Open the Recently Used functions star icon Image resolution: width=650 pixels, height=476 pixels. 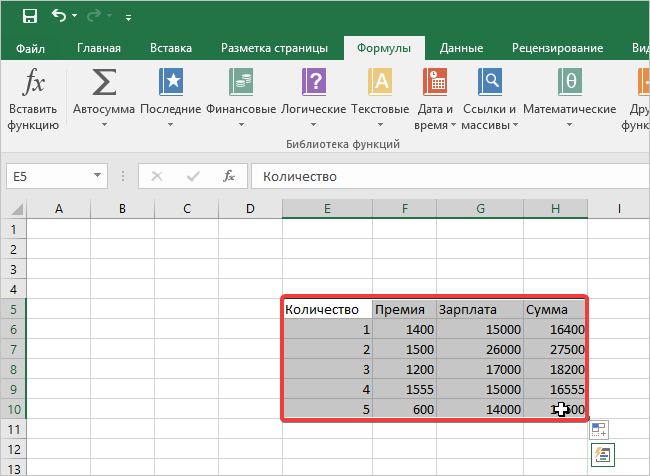171,82
